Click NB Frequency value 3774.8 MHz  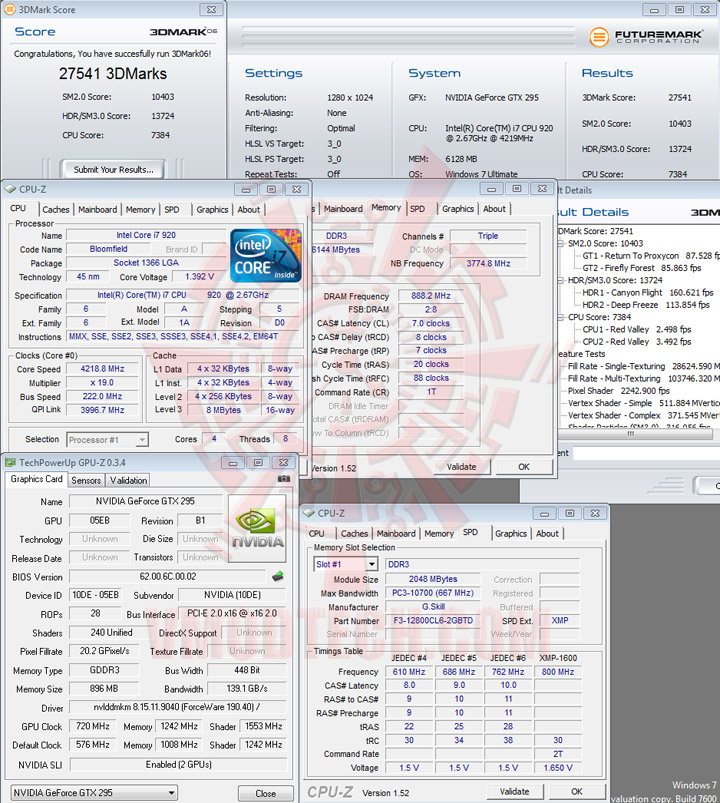(488, 263)
